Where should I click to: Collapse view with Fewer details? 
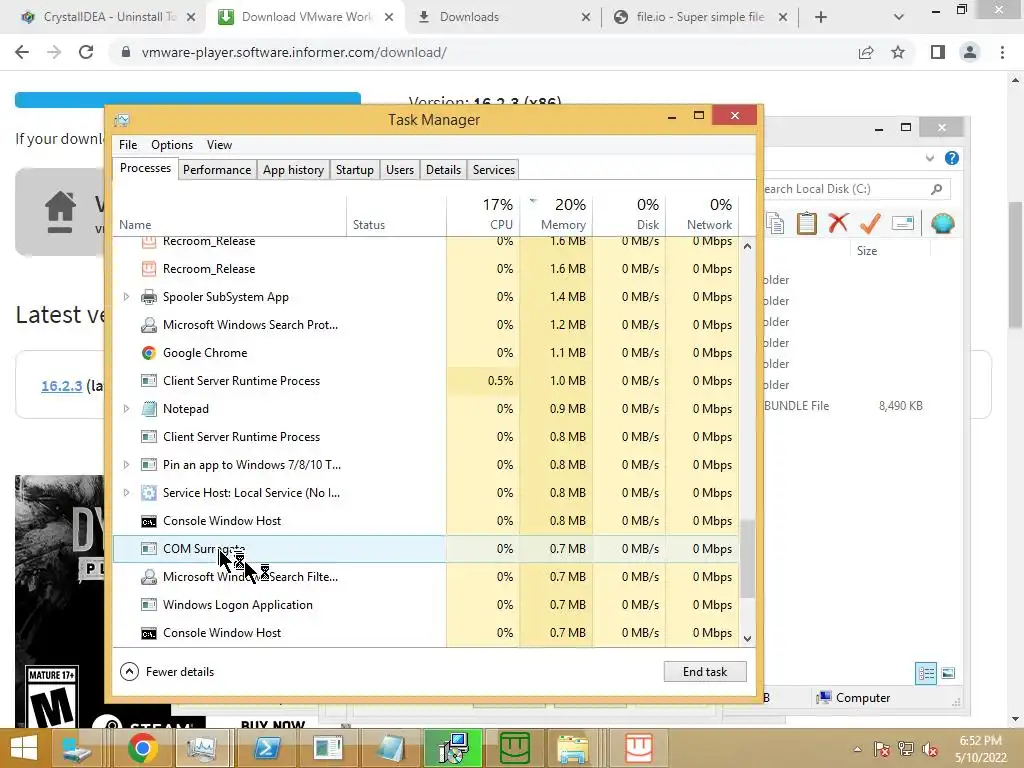[x=167, y=671]
